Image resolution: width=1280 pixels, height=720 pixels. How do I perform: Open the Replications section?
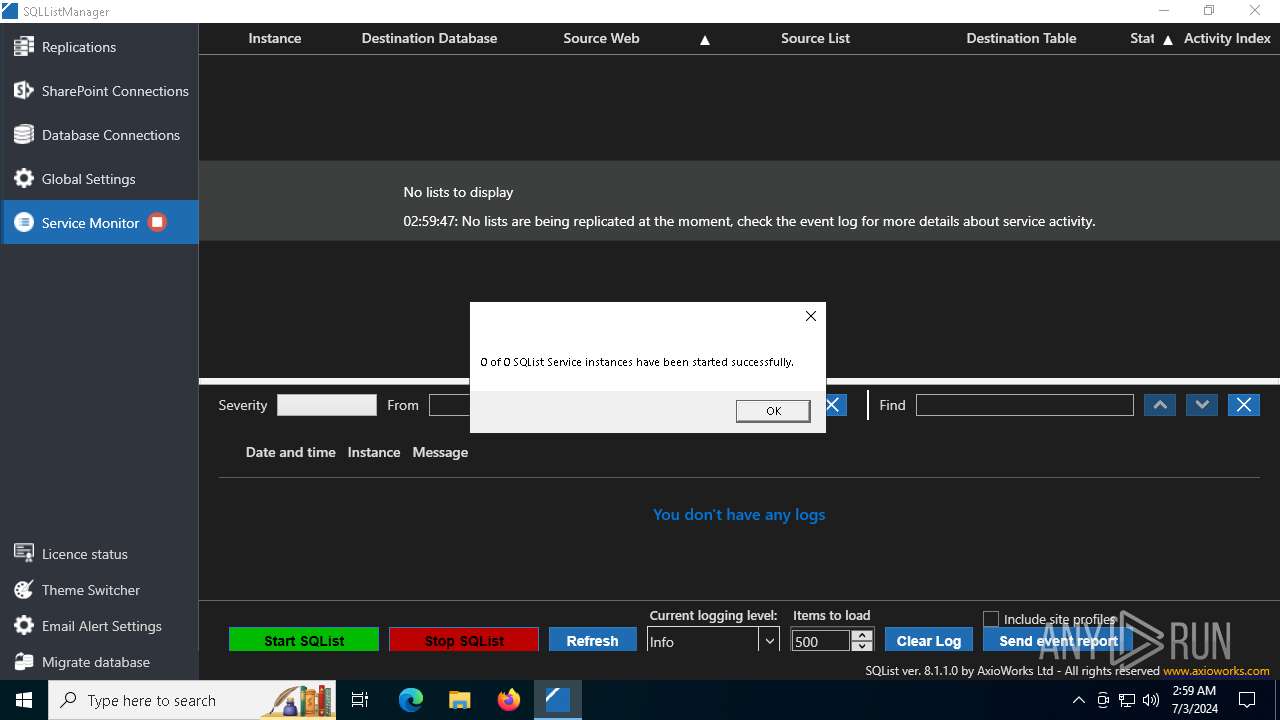point(100,47)
